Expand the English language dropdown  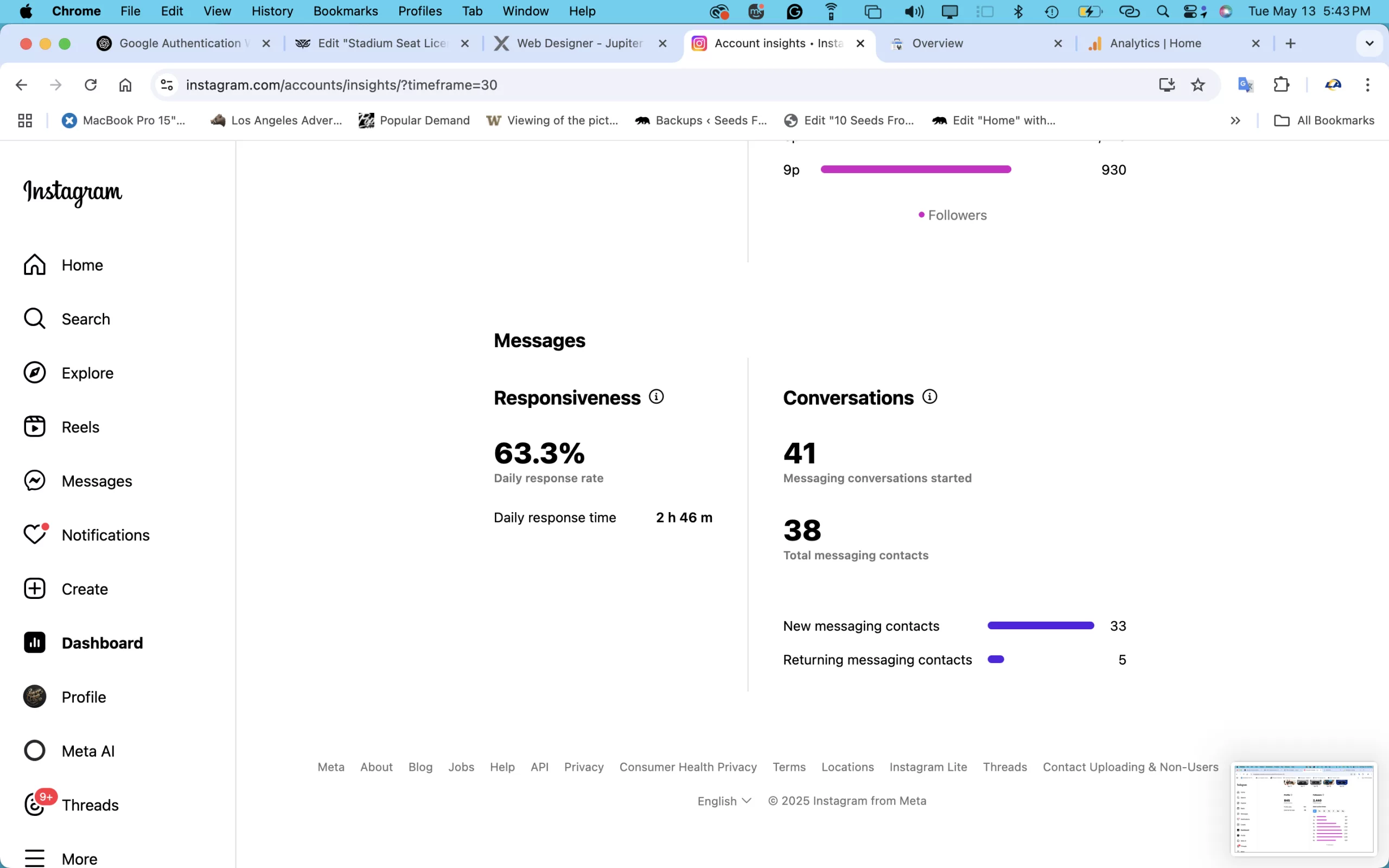tap(724, 801)
